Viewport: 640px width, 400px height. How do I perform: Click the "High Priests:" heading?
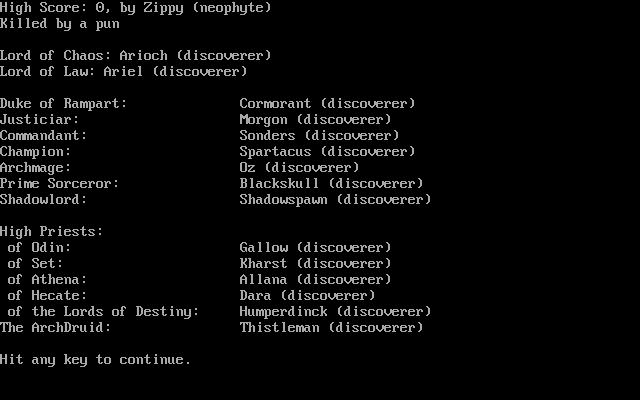click(51, 231)
